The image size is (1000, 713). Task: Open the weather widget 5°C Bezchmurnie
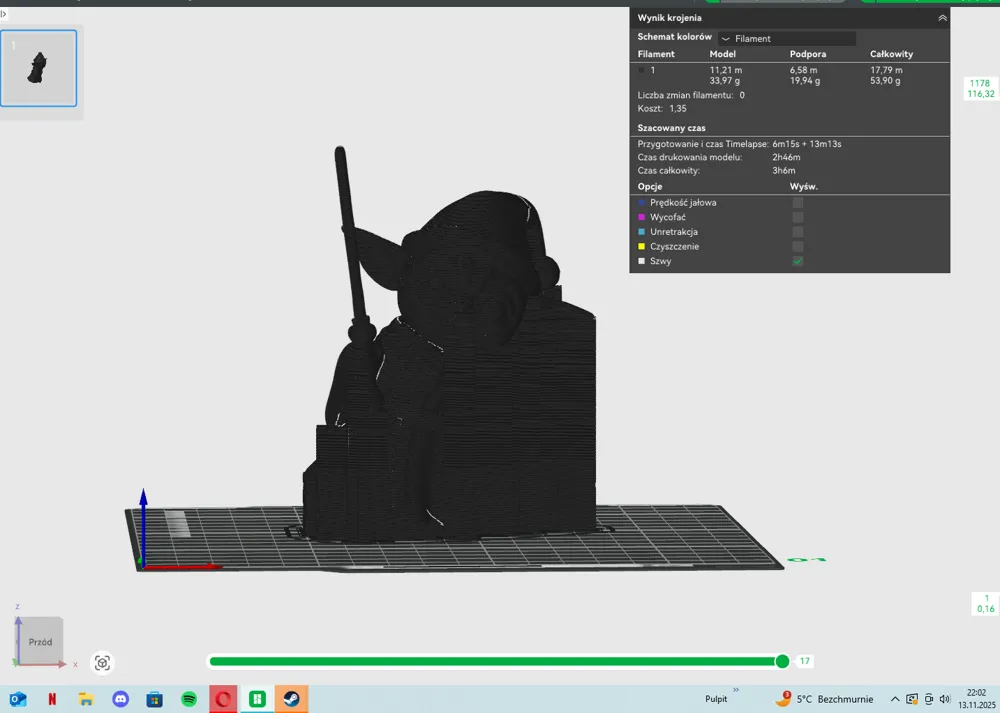point(824,699)
